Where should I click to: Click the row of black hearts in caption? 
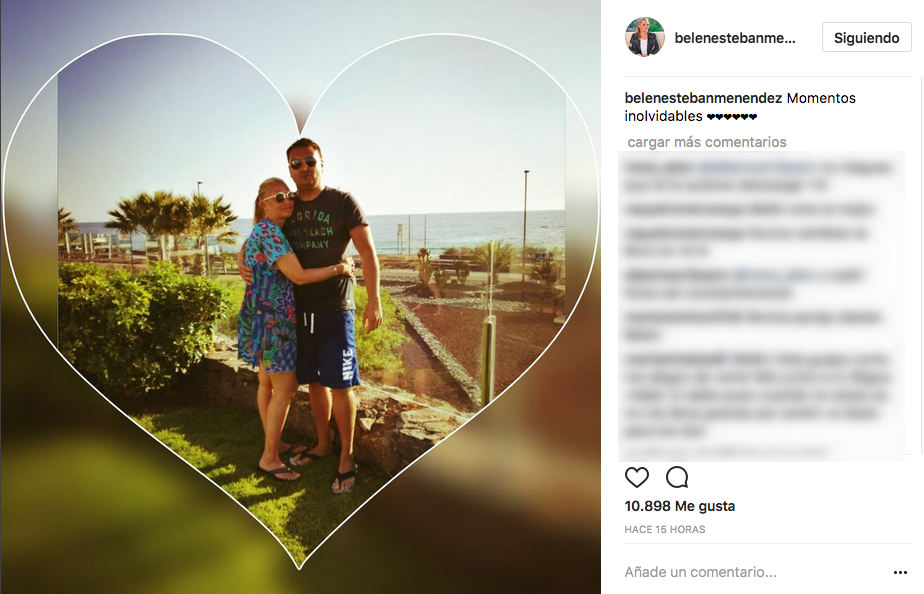(x=731, y=117)
